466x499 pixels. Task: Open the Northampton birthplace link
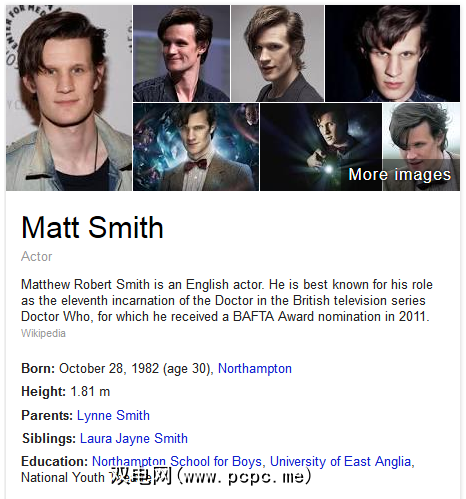[x=255, y=369]
